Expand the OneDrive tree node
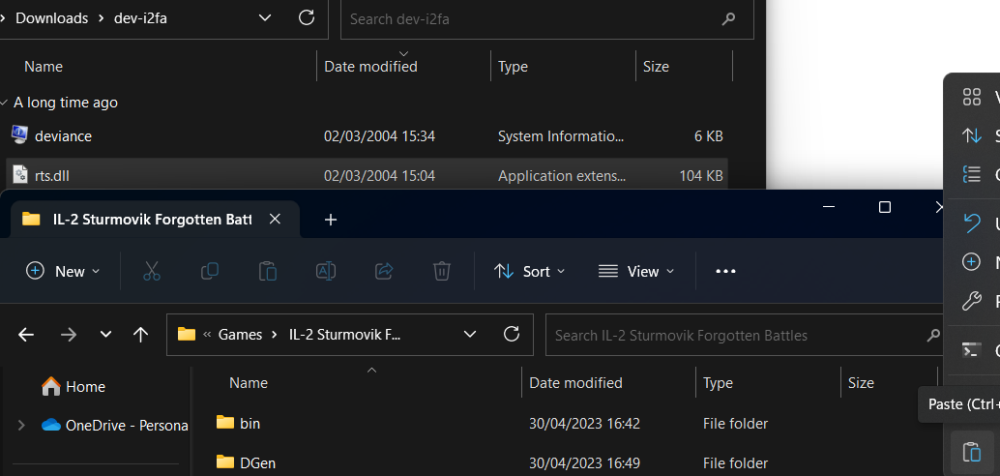Image resolution: width=1000 pixels, height=476 pixels. pos(21,425)
